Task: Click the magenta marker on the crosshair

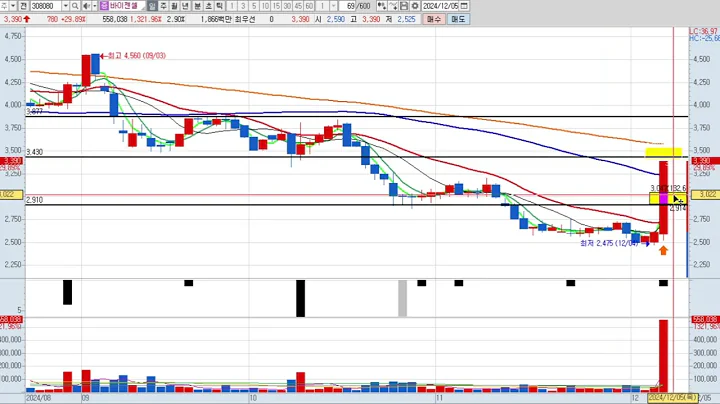Action: (x=664, y=198)
